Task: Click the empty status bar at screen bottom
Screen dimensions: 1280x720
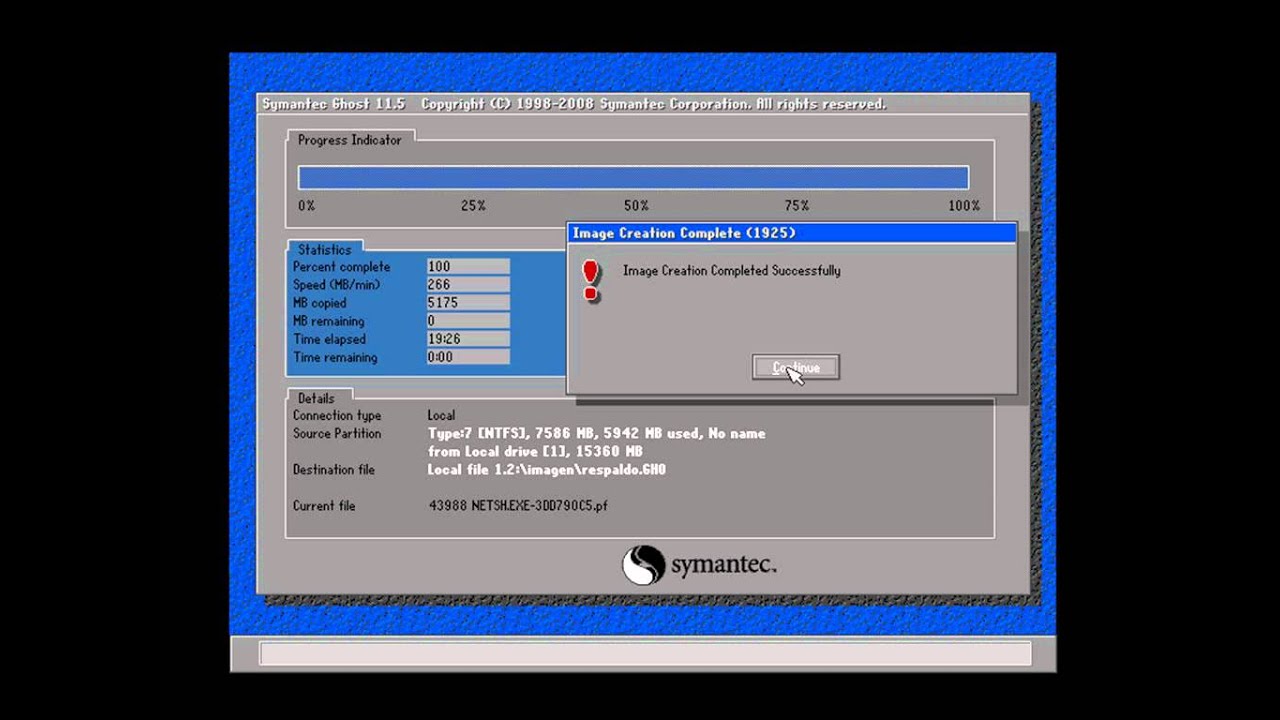Action: [645, 652]
